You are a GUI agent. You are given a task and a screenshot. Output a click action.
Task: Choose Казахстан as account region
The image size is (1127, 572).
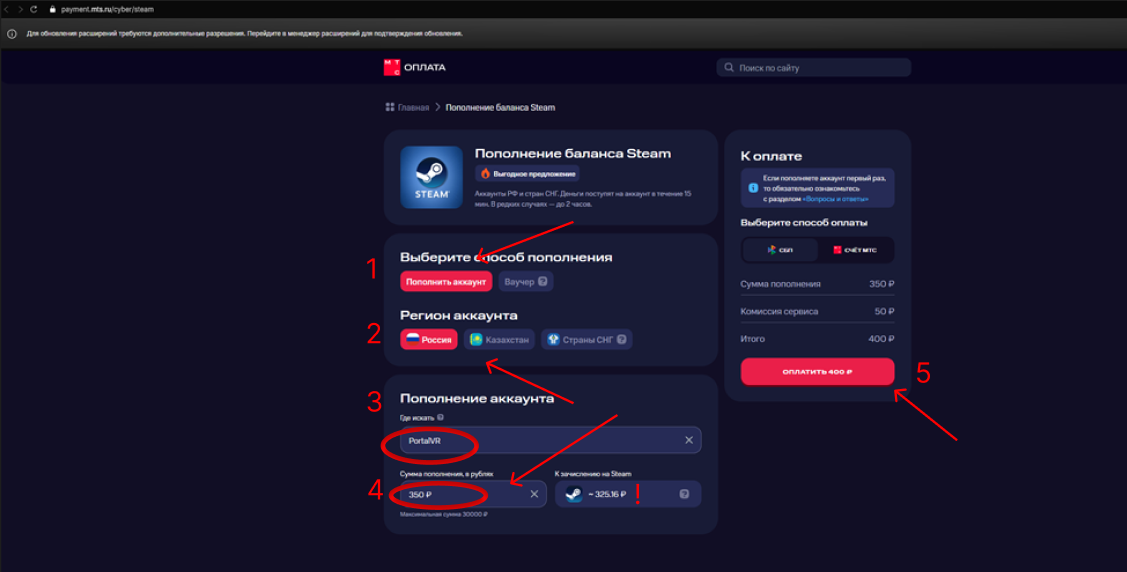[499, 340]
